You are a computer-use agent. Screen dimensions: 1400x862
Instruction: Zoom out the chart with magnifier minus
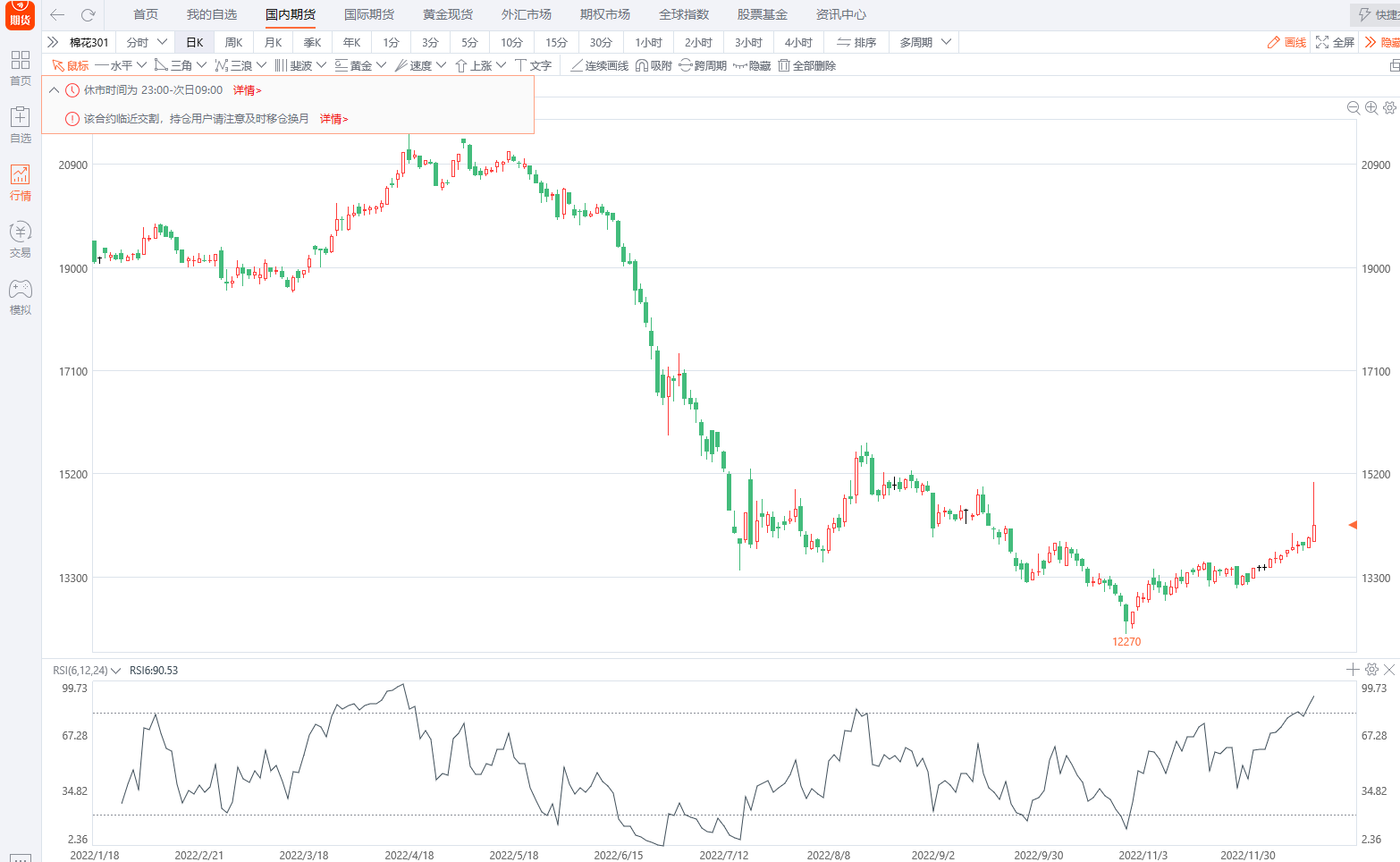point(1354,107)
